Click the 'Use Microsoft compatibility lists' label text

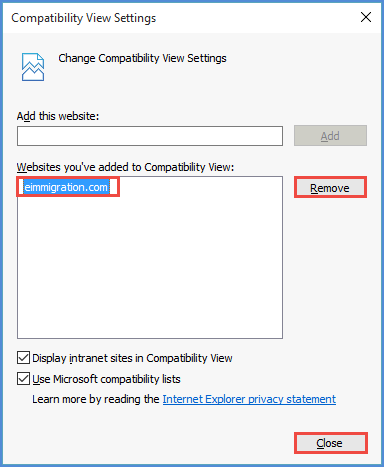(106, 379)
